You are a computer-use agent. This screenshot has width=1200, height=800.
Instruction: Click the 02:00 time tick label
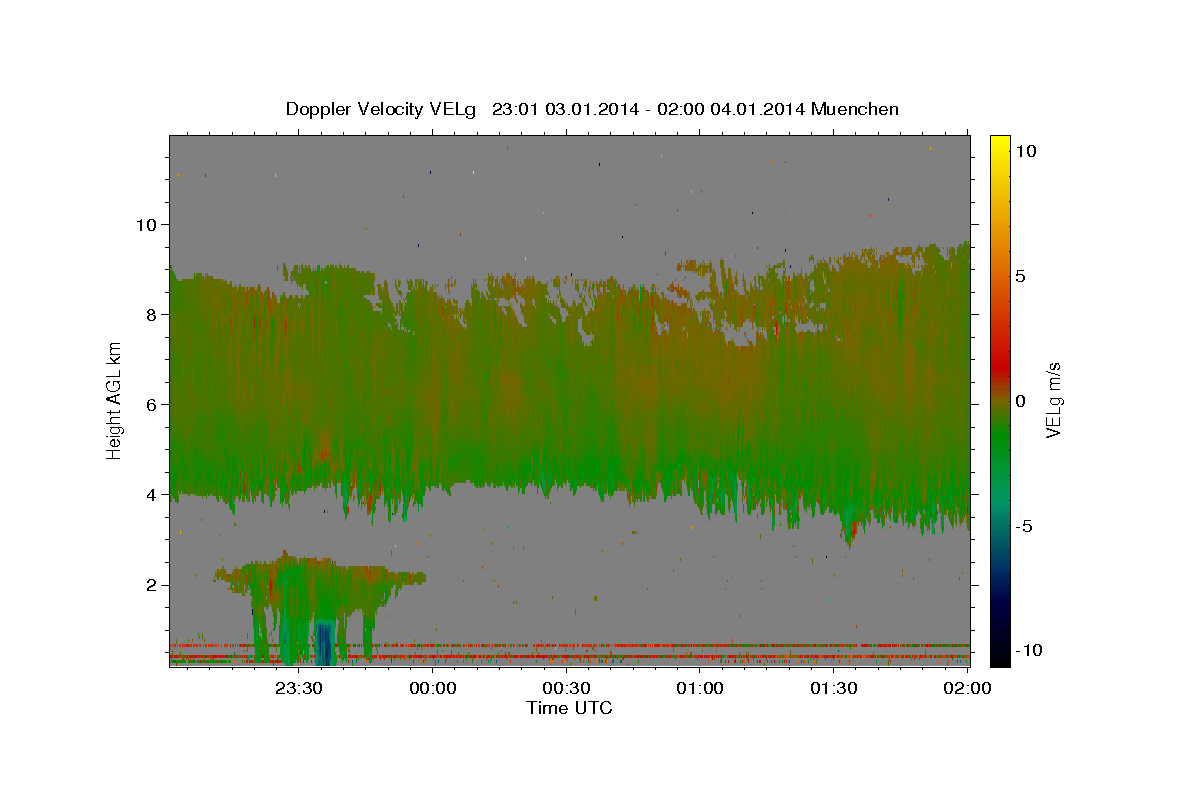click(968, 688)
